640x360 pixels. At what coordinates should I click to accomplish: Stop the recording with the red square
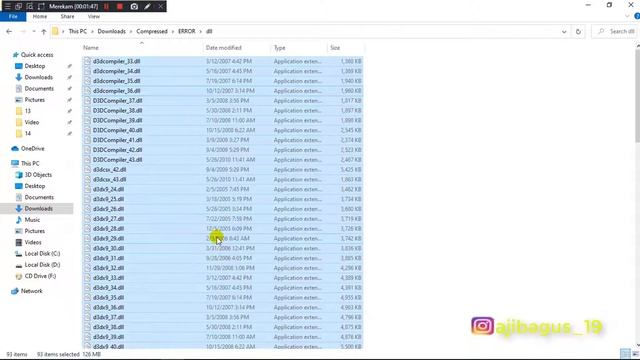120,7
